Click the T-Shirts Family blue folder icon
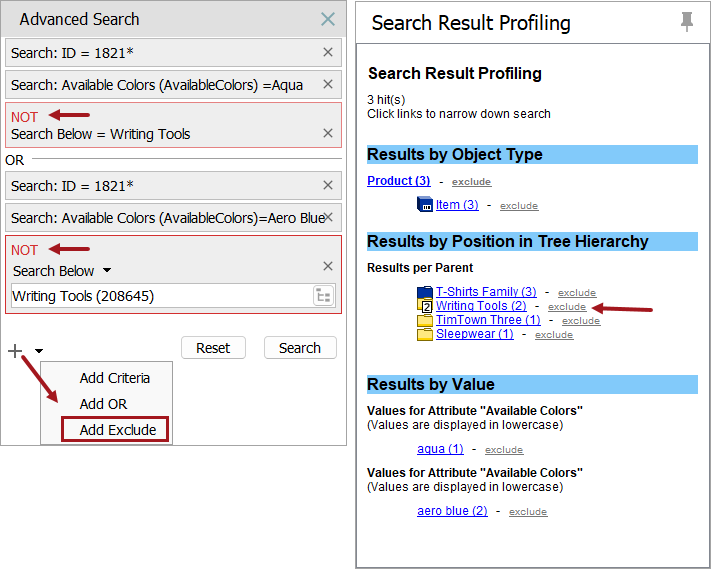This screenshot has height=569, width=711. 425,291
